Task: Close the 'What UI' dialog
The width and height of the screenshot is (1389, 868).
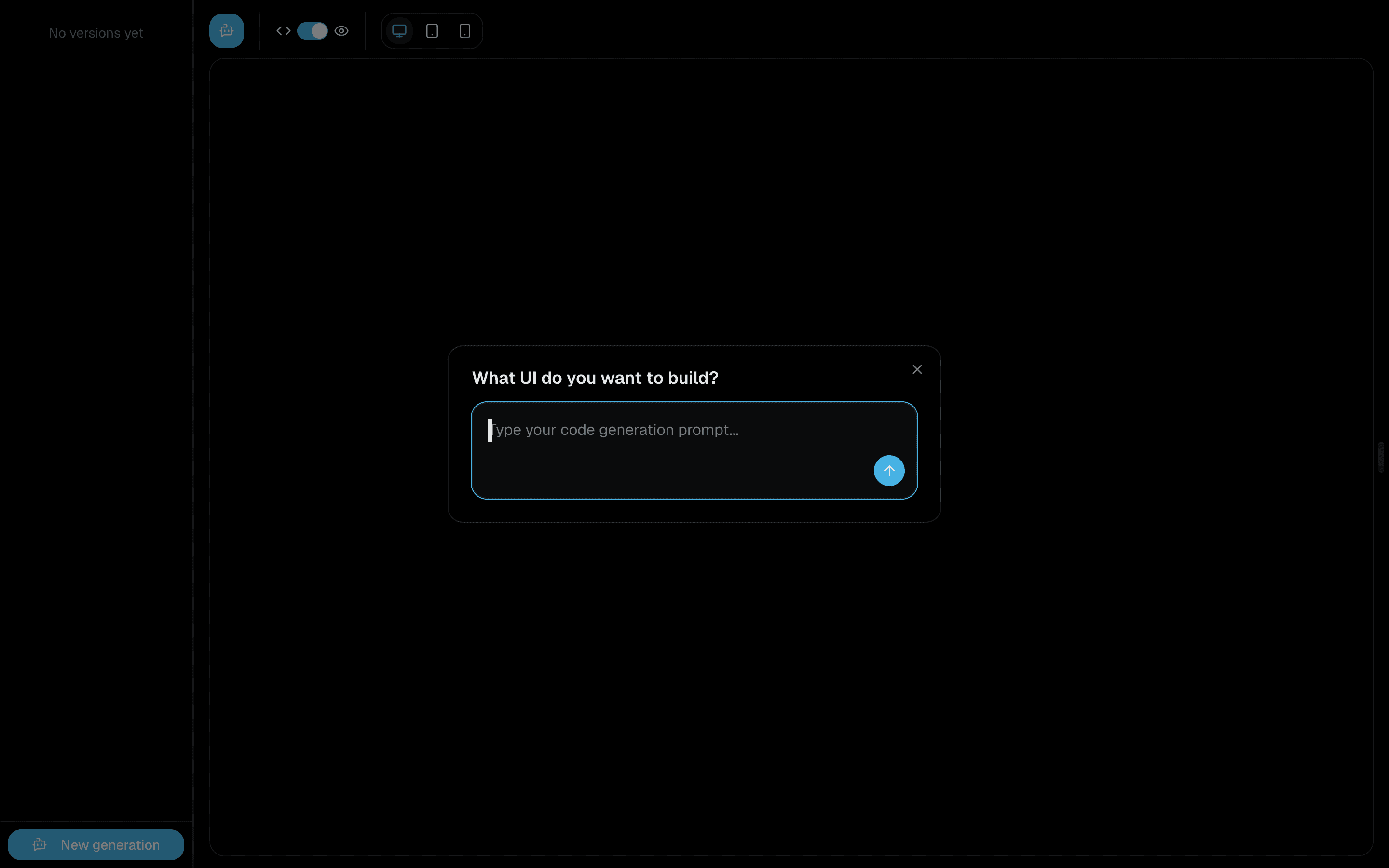Action: (917, 370)
